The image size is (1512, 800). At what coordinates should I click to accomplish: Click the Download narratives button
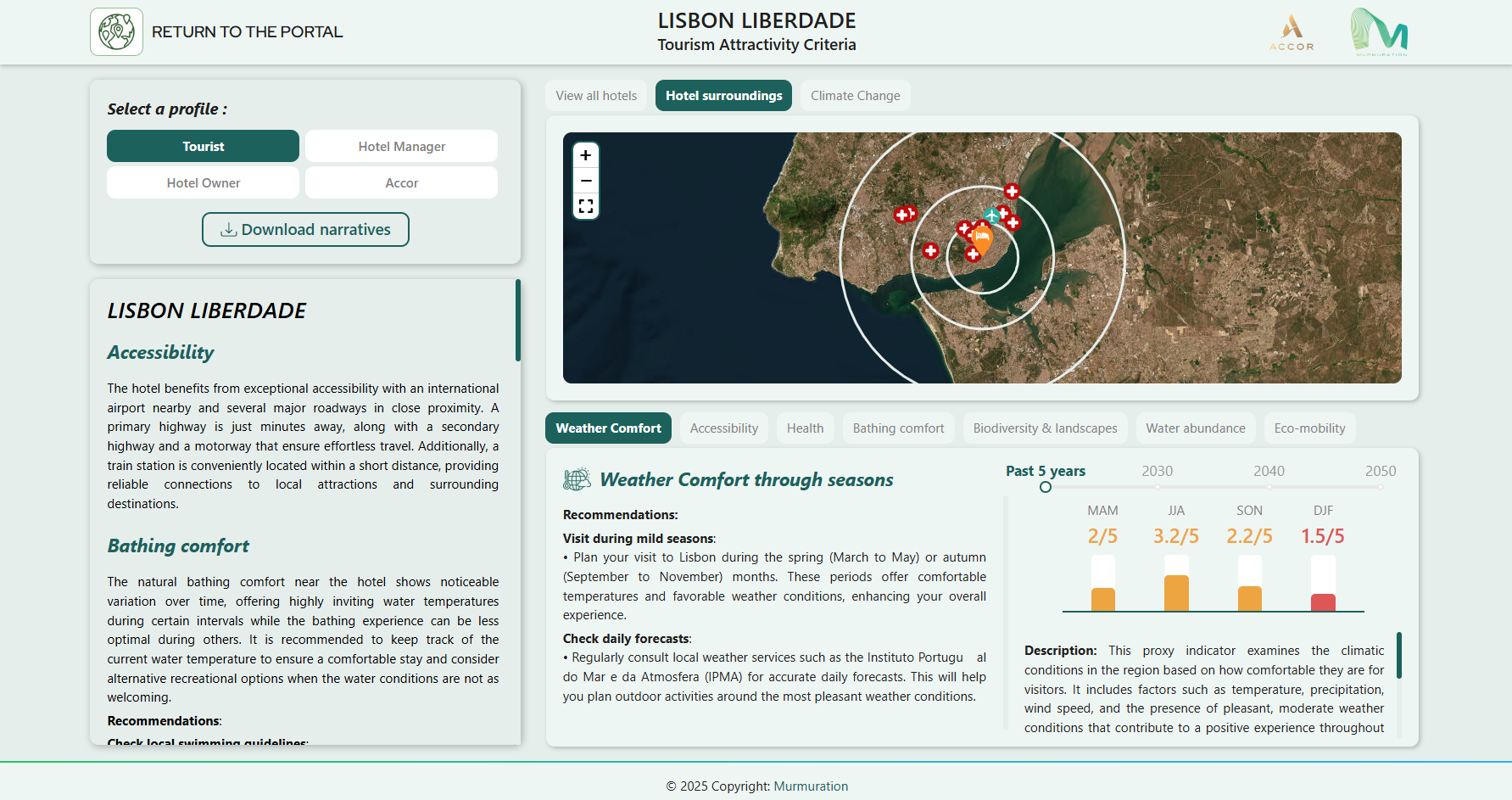(x=305, y=230)
